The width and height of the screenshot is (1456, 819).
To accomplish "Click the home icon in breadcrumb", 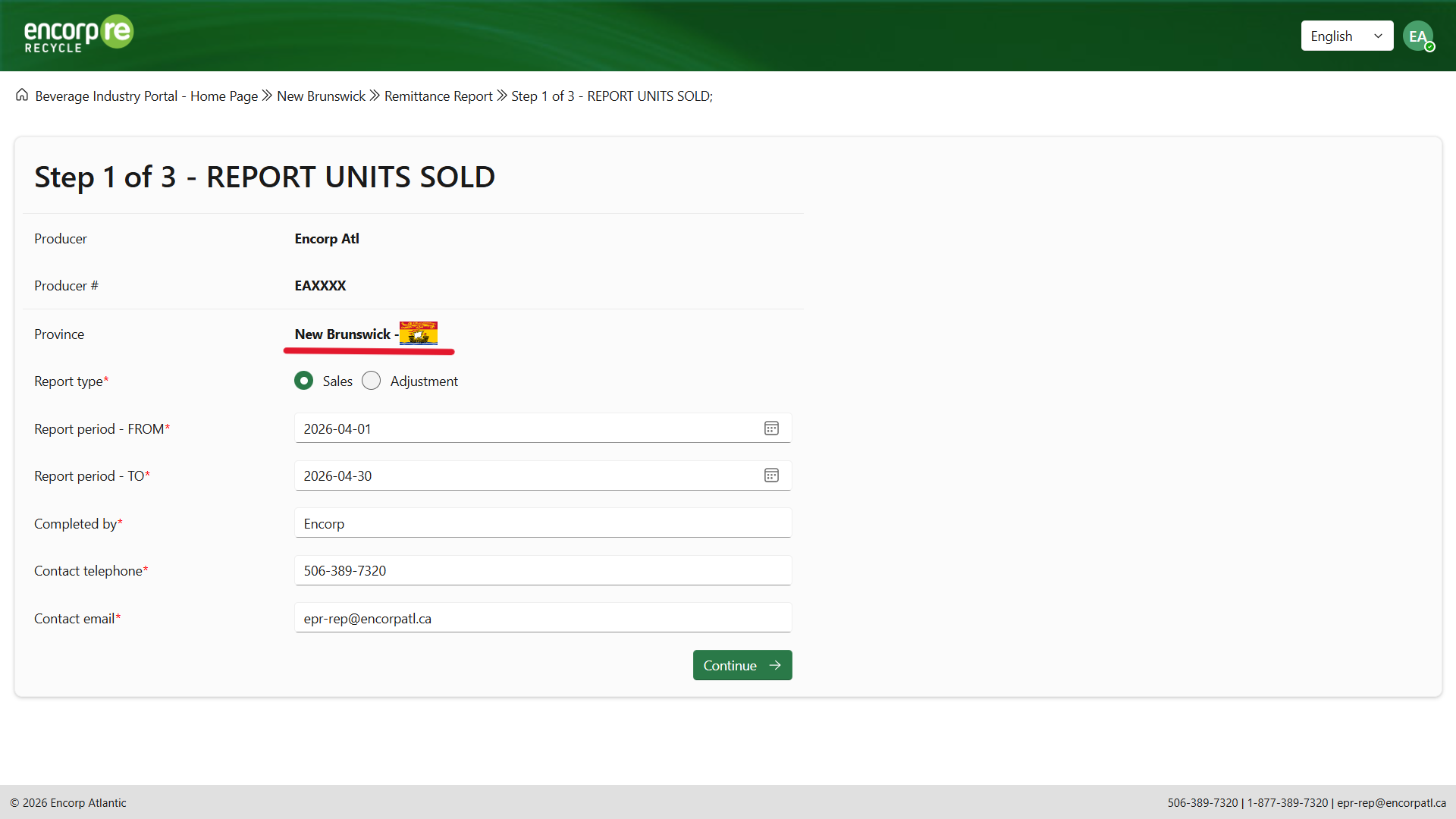I will pos(22,96).
